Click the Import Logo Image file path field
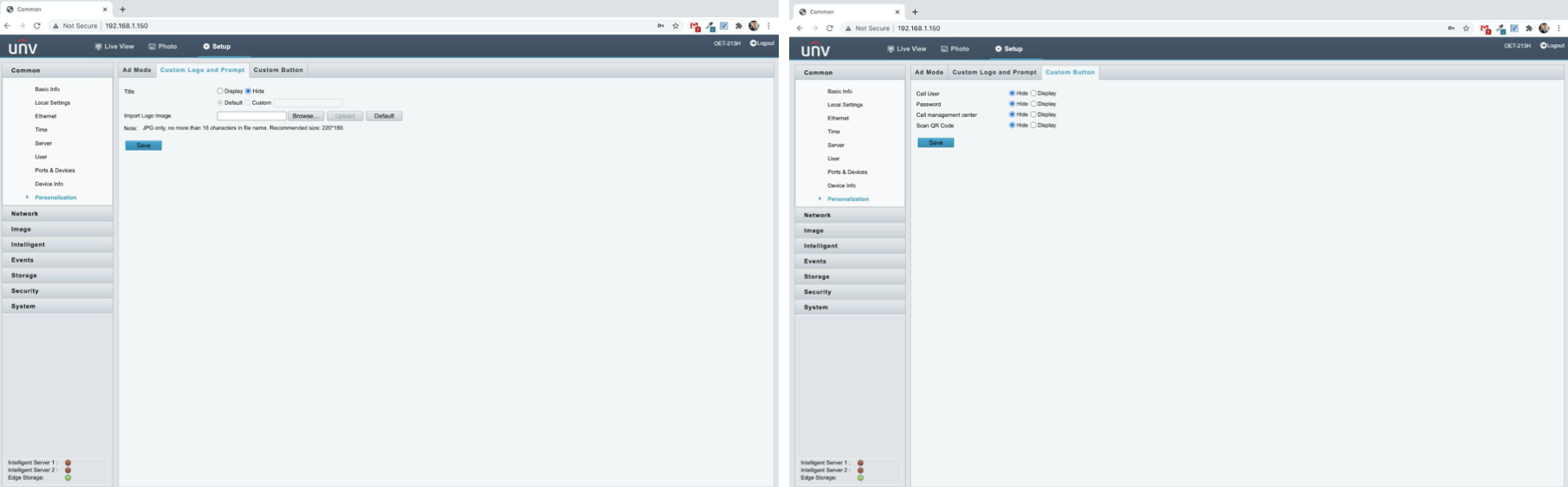 (251, 116)
